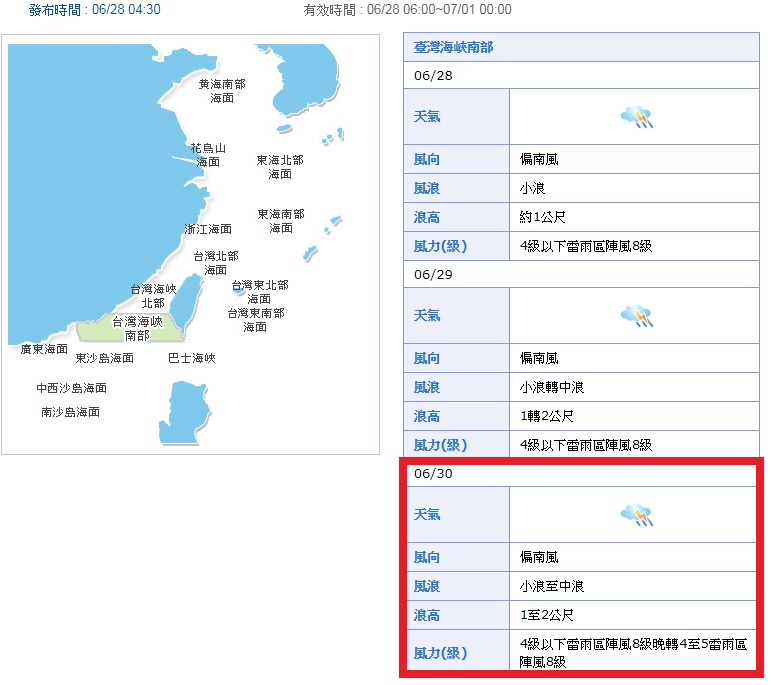The width and height of the screenshot is (771, 685).
Task: Click 1轉2公尺 wave height value
Action: 547,416
